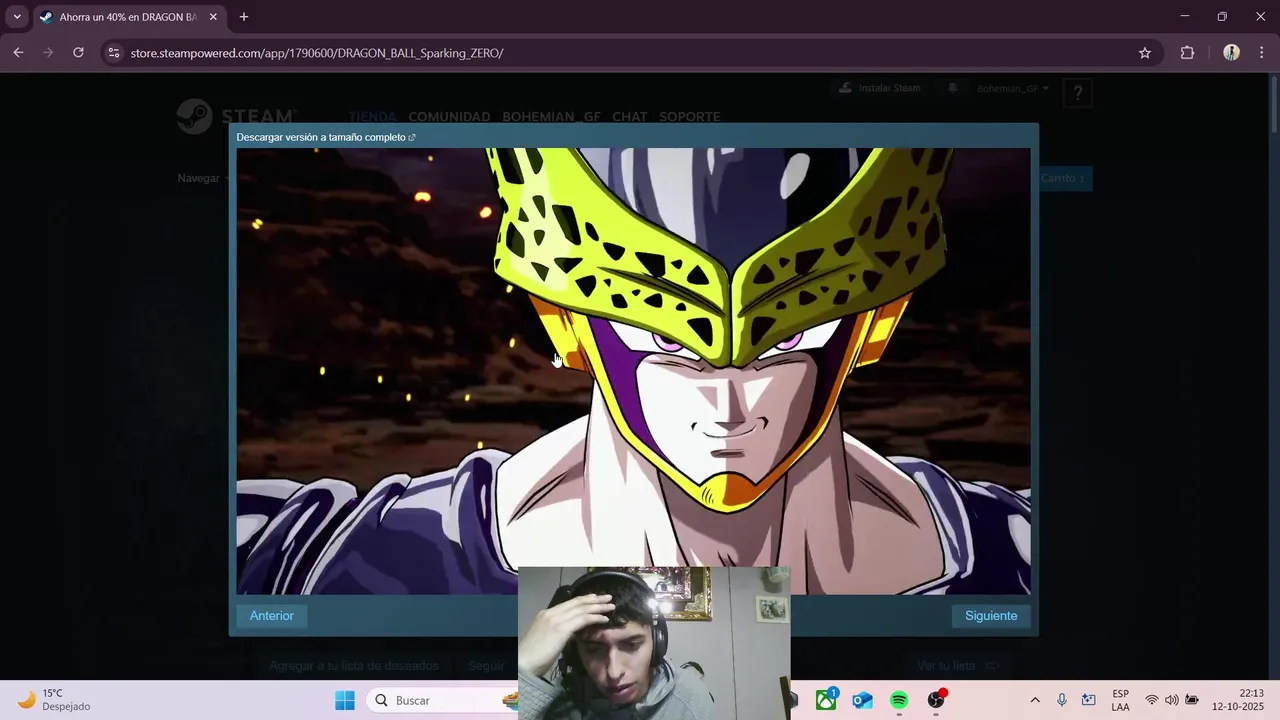Open the TIENDA menu on Steam
This screenshot has width=1280, height=720.
(372, 117)
